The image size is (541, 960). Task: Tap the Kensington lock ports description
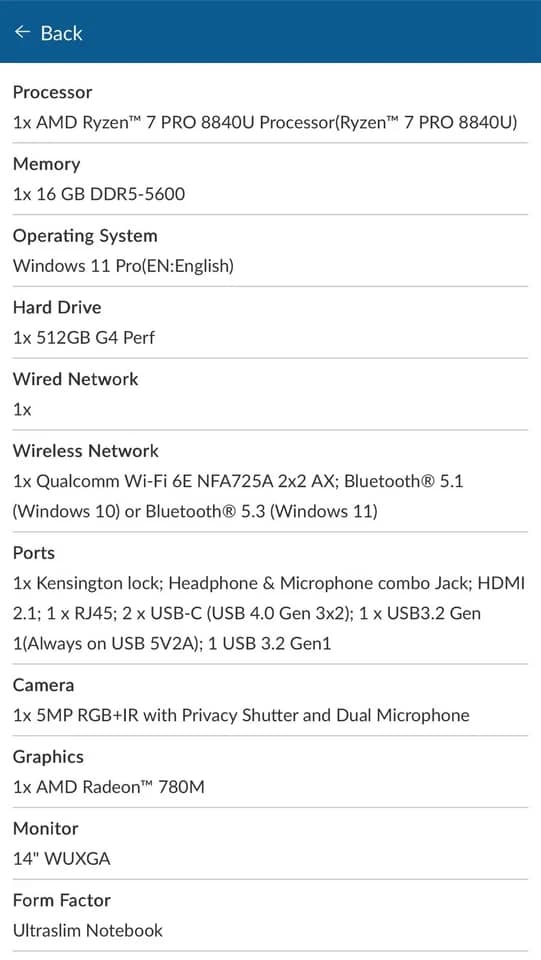(x=269, y=613)
